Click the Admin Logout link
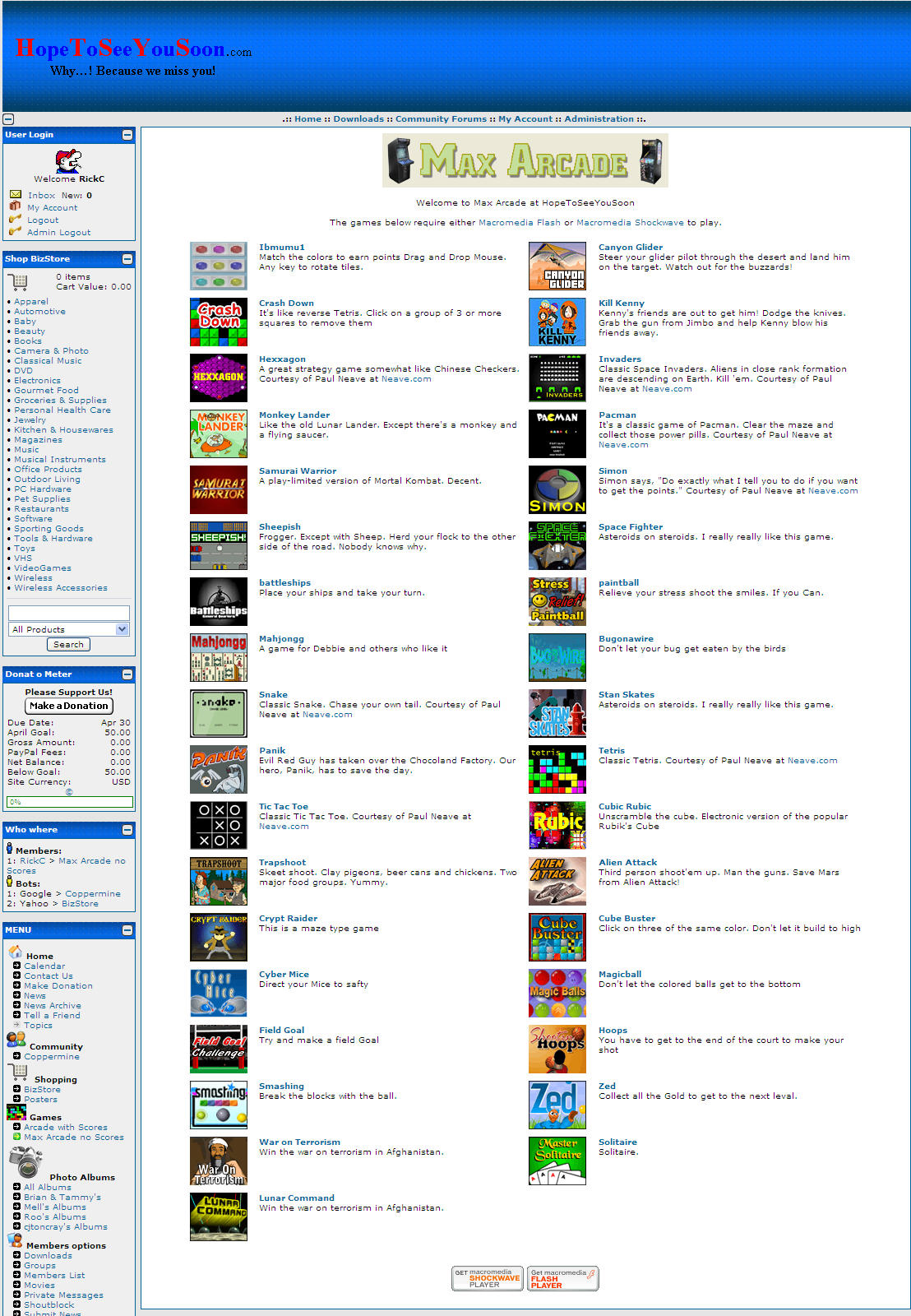The image size is (911, 1316). [59, 233]
